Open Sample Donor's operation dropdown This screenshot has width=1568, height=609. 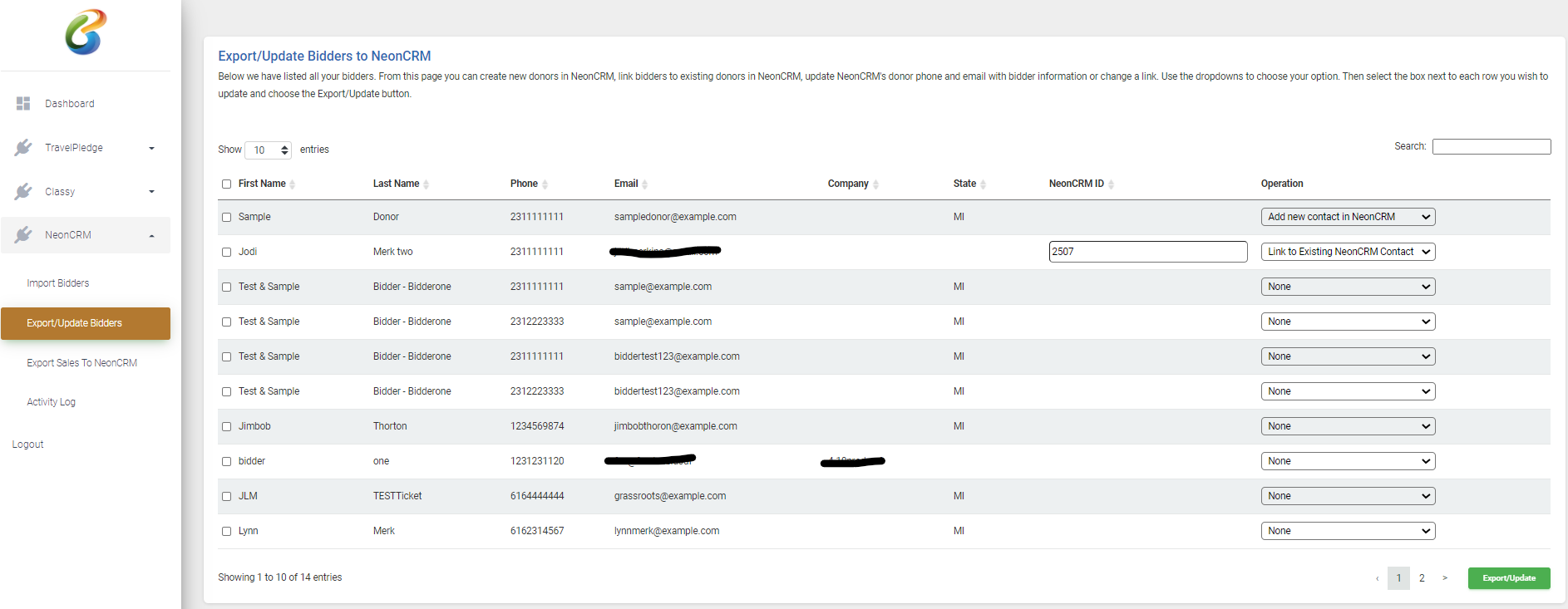1348,217
